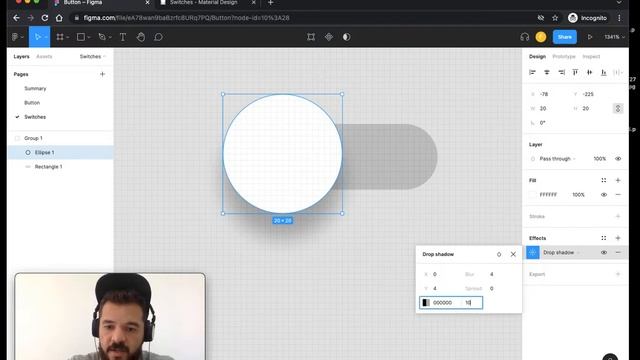The width and height of the screenshot is (640, 360).
Task: Select the Summary page
Action: coord(35,89)
